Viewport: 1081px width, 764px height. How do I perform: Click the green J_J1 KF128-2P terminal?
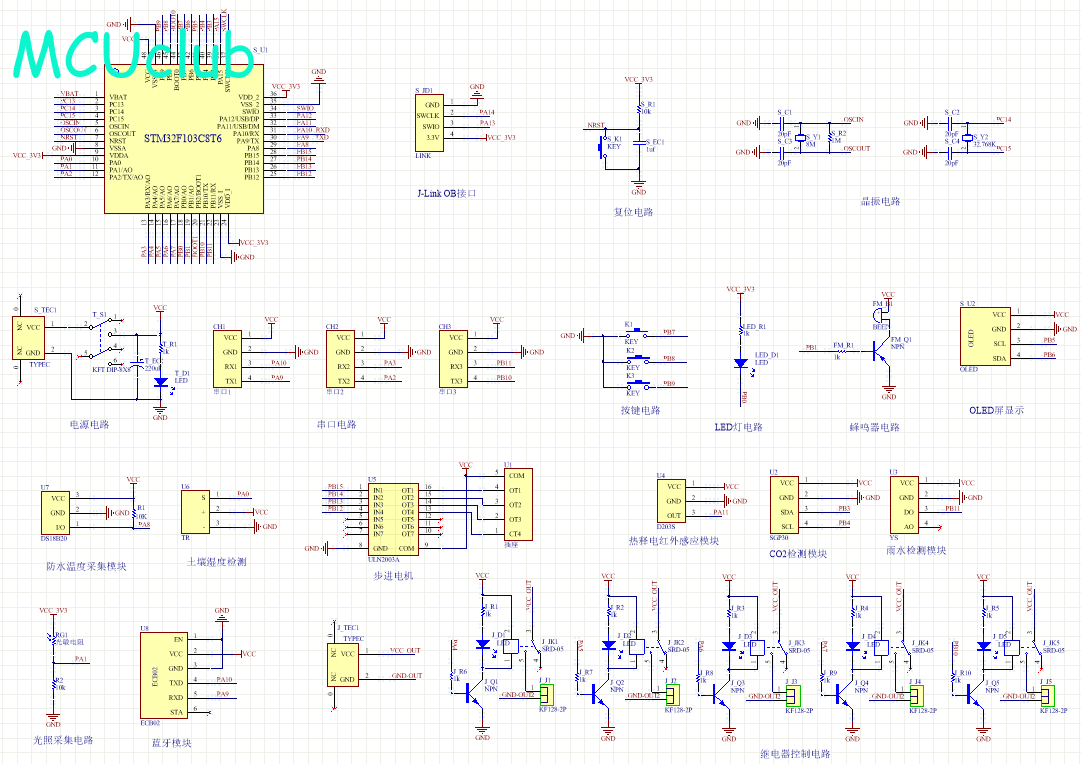point(546,693)
